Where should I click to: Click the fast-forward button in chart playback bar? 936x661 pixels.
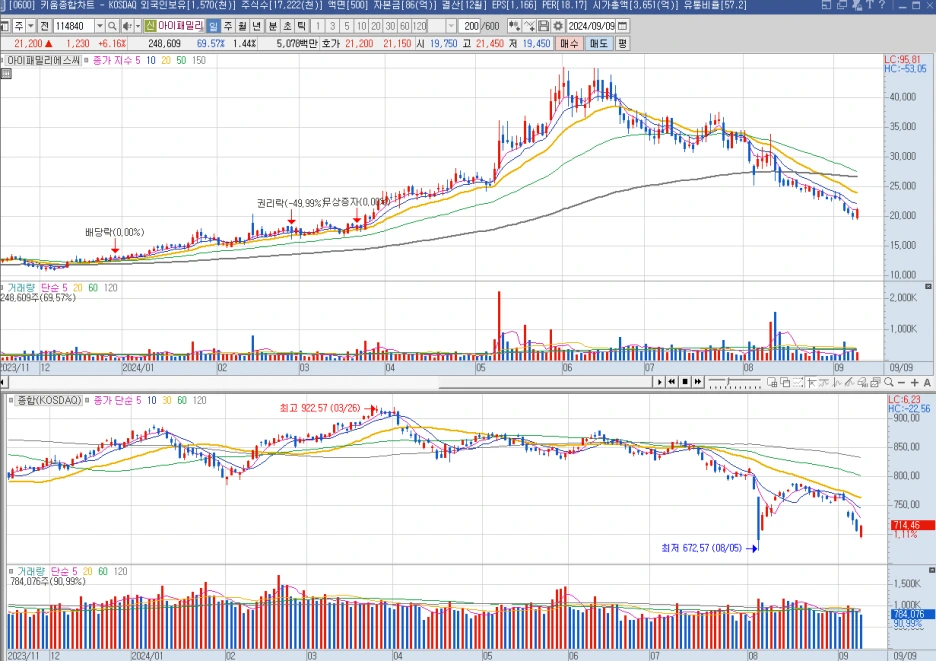698,382
